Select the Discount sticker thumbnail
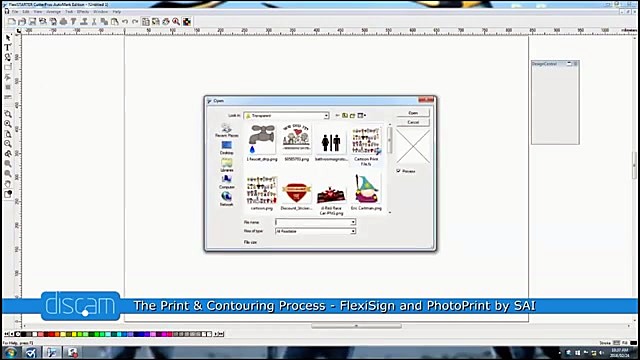640x360 pixels. 296,192
